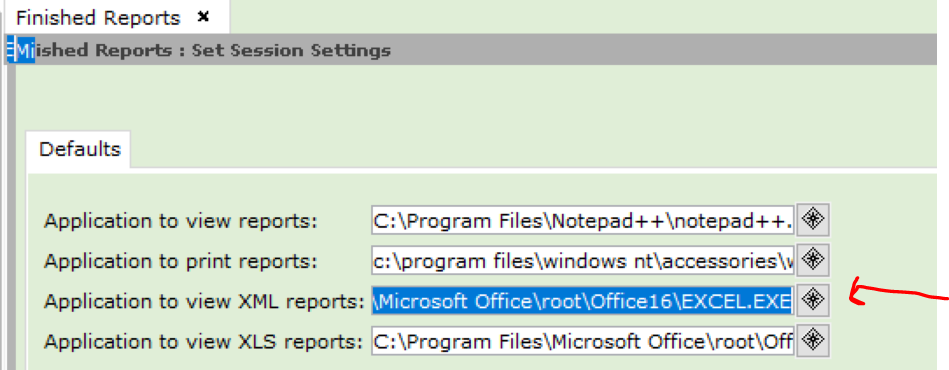Switch to the Finished Reports tab
949x370 pixels.
click(98, 18)
